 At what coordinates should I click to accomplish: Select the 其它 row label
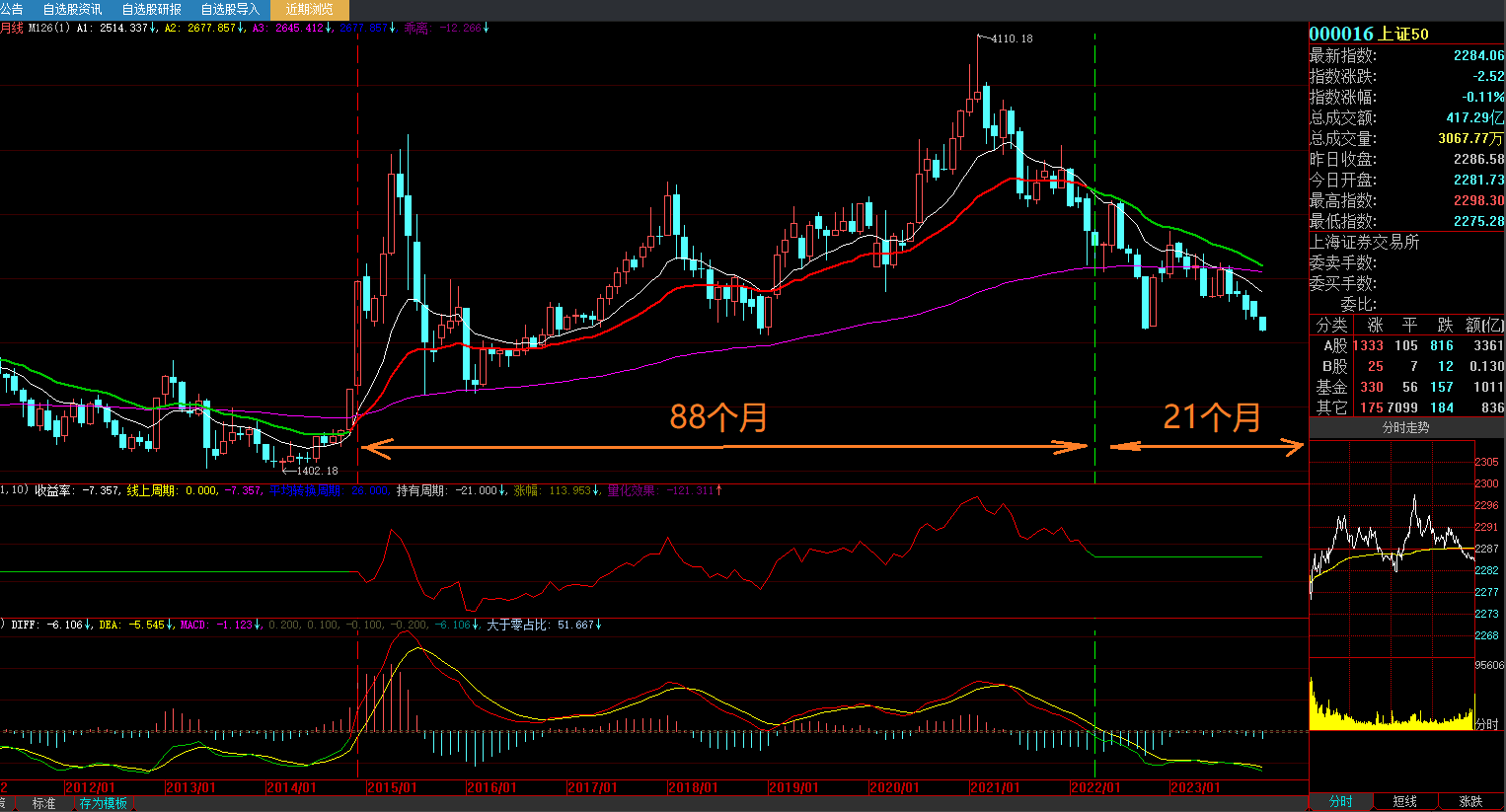(x=1331, y=407)
